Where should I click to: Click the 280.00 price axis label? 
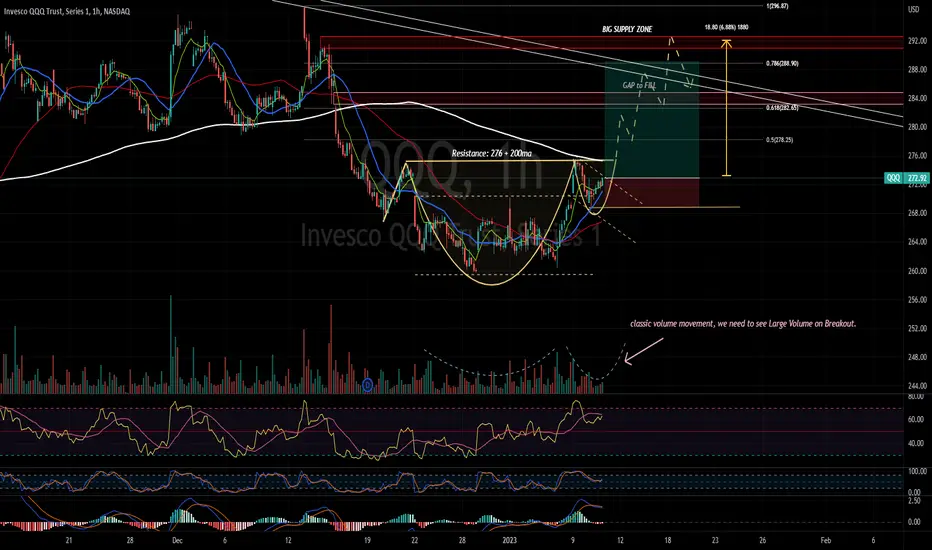(918, 127)
